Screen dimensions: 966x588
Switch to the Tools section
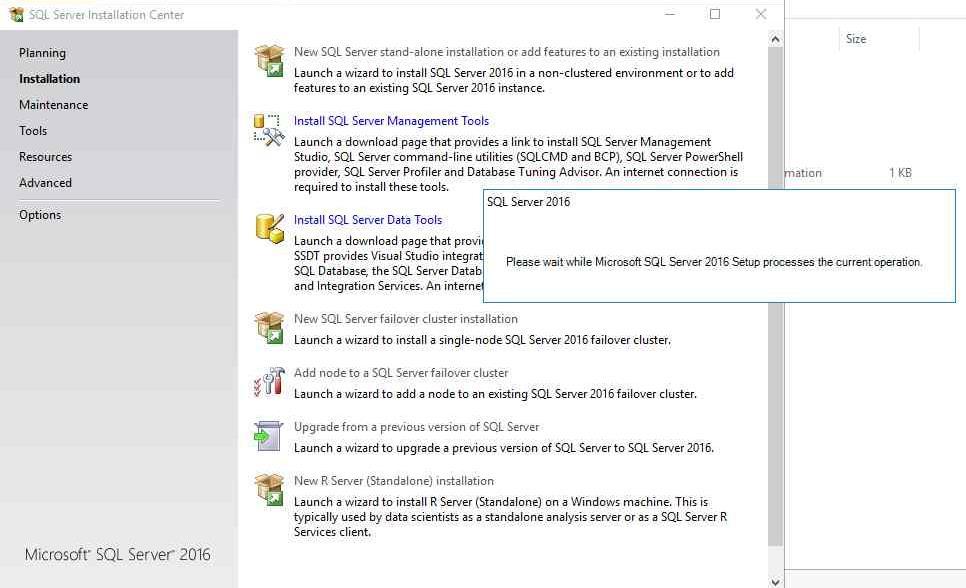tap(33, 131)
